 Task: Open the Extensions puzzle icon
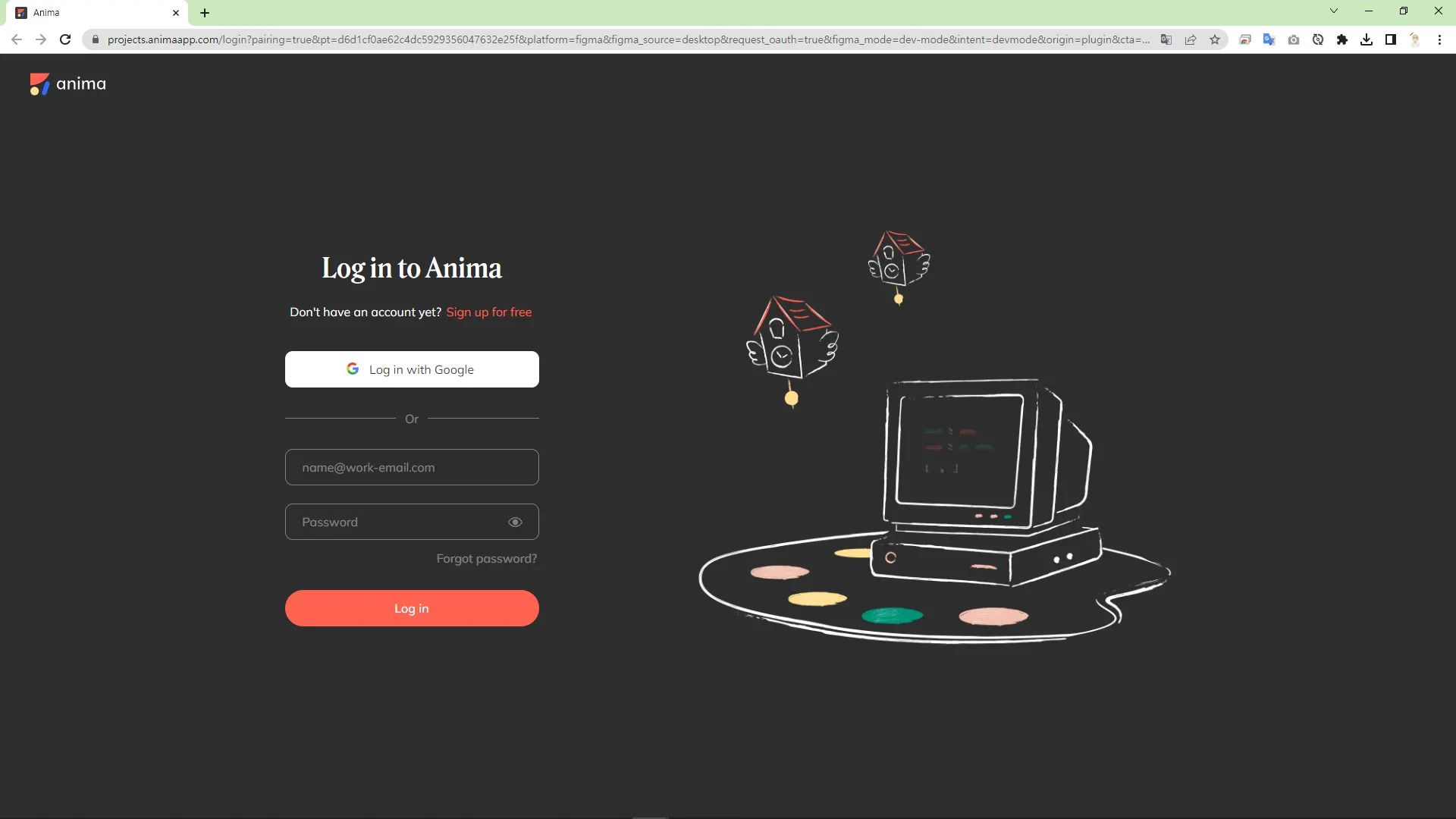click(1342, 39)
